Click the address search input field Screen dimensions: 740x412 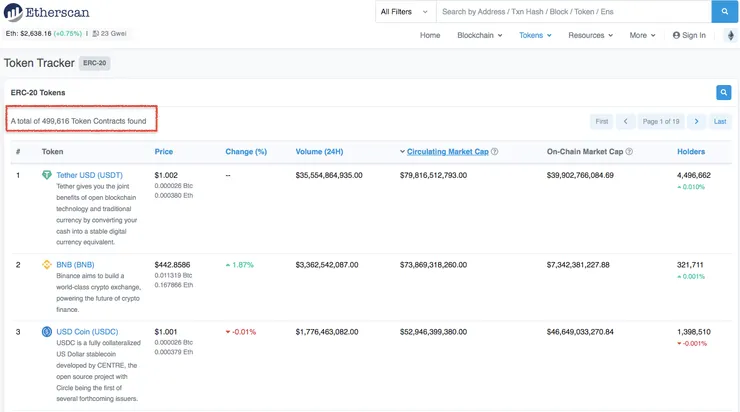573,12
